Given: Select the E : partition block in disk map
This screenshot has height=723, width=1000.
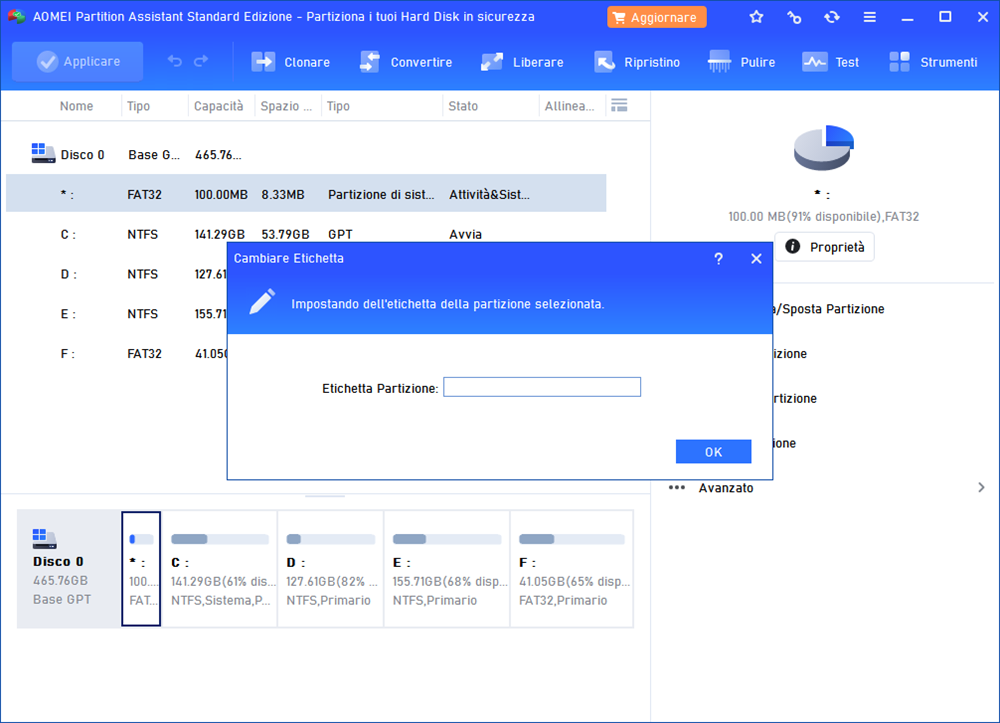Looking at the screenshot, I should (x=447, y=569).
